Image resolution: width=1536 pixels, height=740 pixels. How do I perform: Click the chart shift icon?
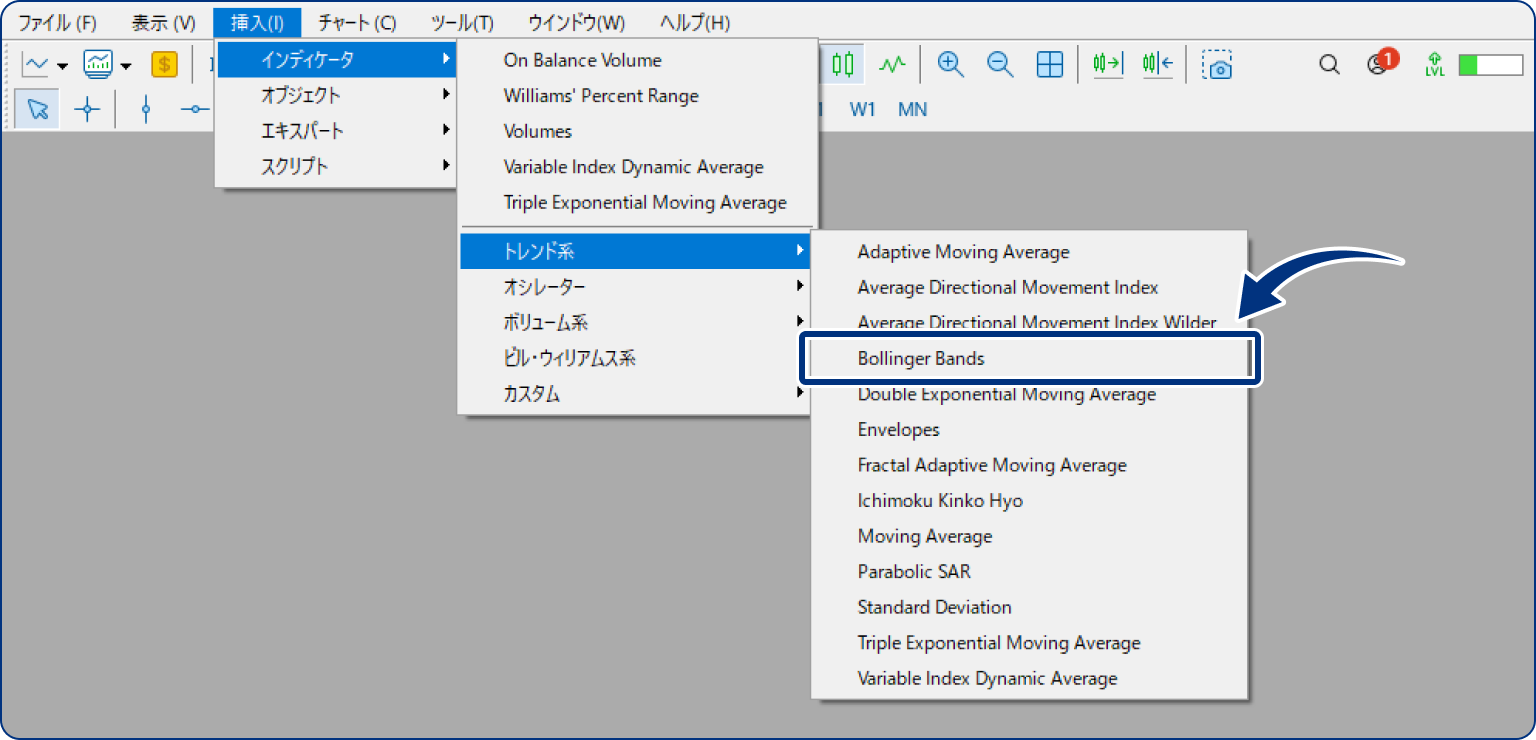coord(1157,65)
